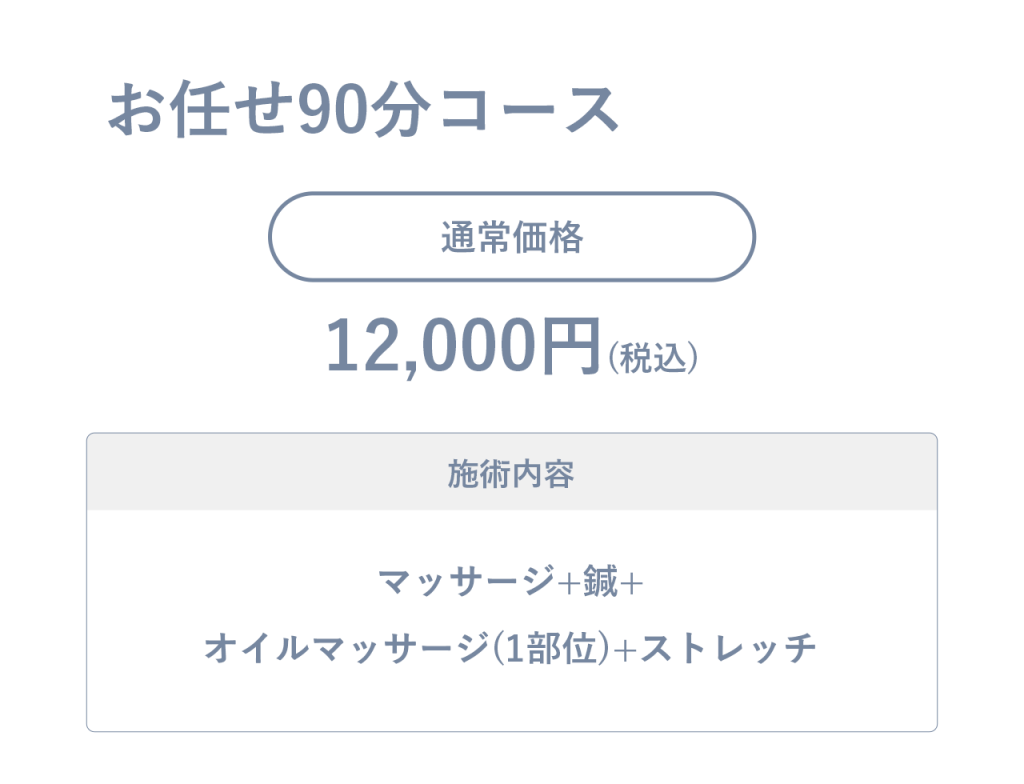This screenshot has height=784, width=1024.
Task: Click the 90分 part of the title
Action: coord(364,110)
